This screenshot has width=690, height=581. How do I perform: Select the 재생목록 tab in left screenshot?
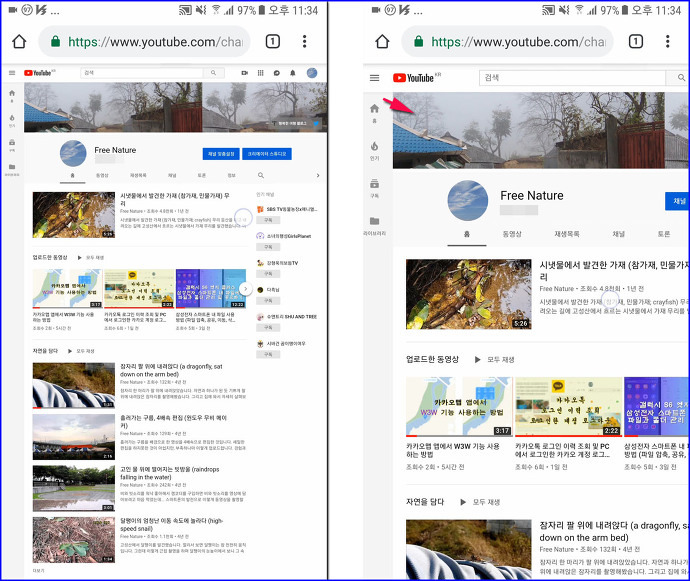click(x=138, y=175)
